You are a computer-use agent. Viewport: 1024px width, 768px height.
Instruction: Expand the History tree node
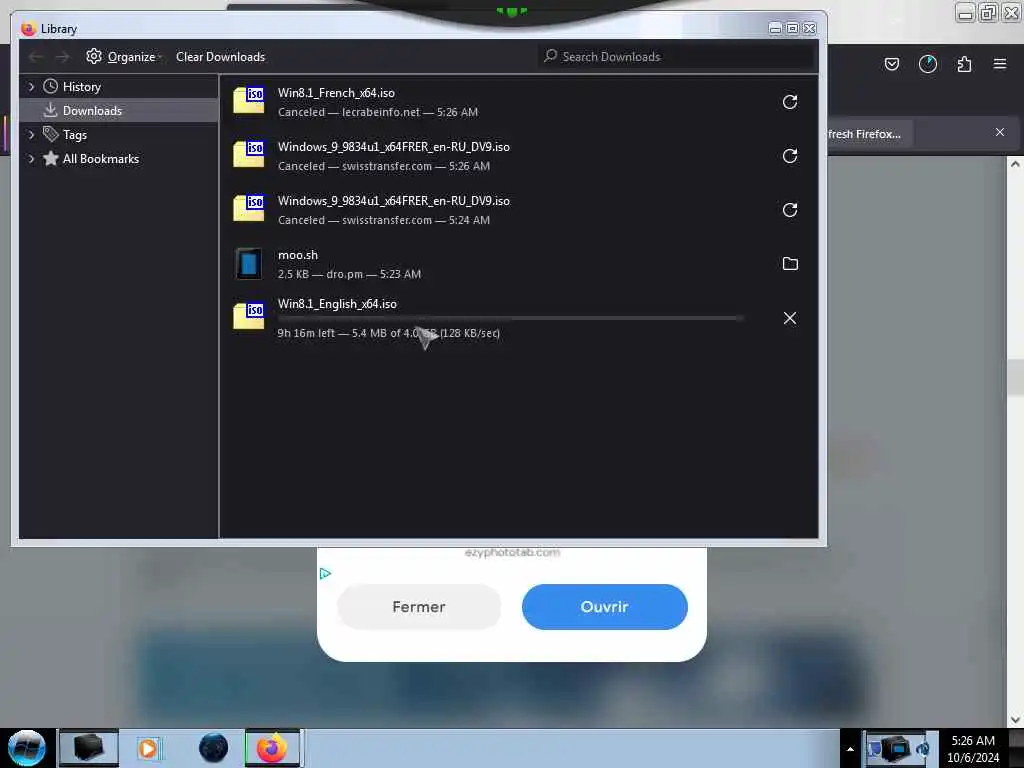pos(31,87)
